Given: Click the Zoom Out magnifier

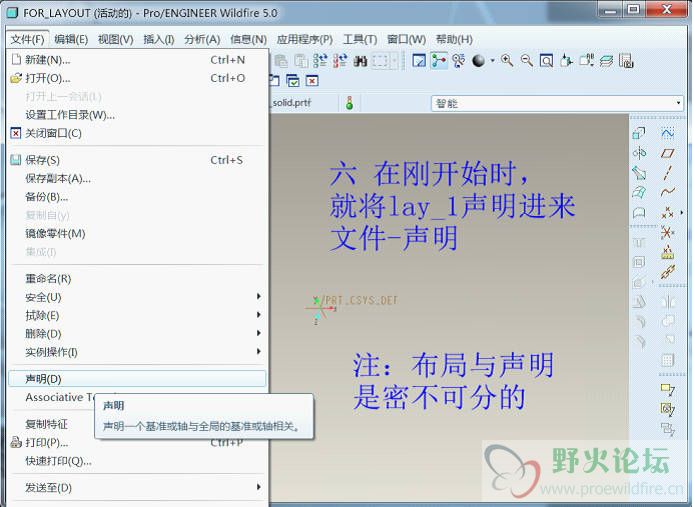Looking at the screenshot, I should pos(526,61).
